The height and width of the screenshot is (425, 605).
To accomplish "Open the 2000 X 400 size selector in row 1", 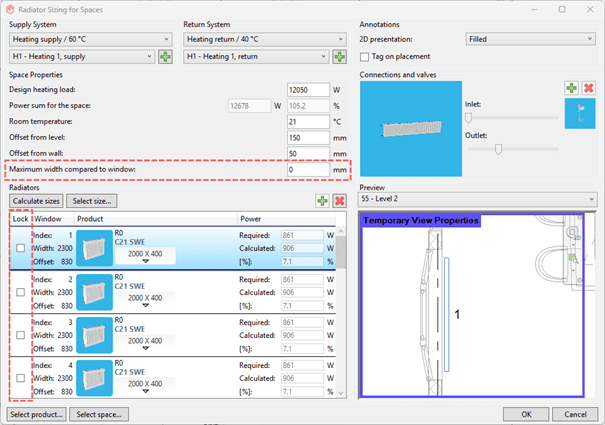I will tap(145, 256).
